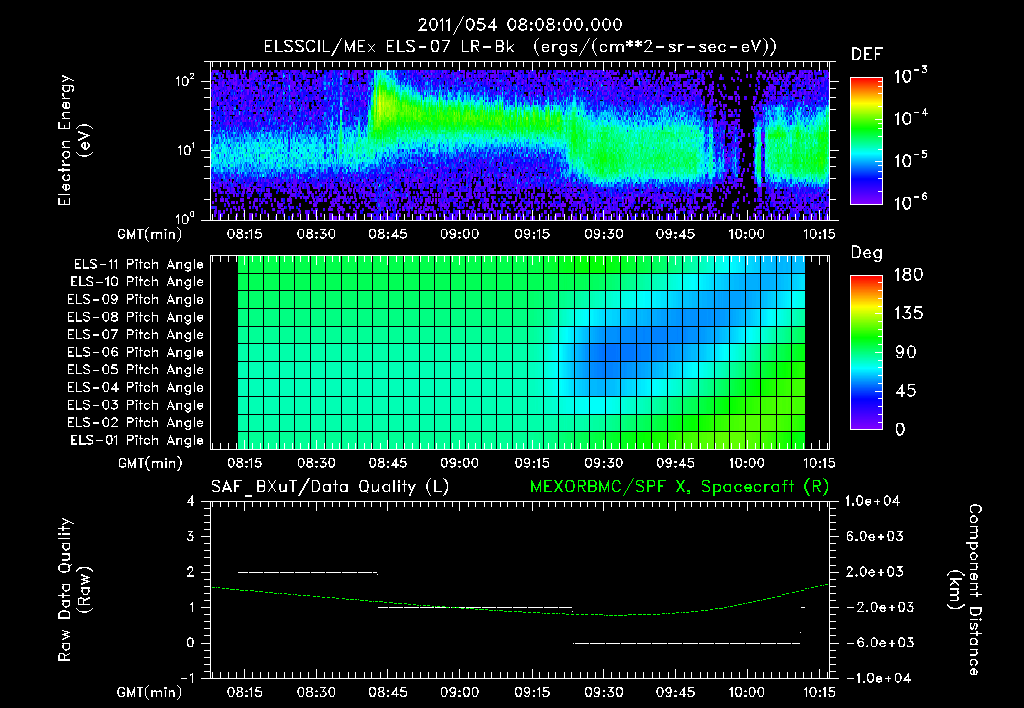Click the 'Electron Energy (eV)' axis title
Screen dimensions: 1024x708
[x=74, y=140]
